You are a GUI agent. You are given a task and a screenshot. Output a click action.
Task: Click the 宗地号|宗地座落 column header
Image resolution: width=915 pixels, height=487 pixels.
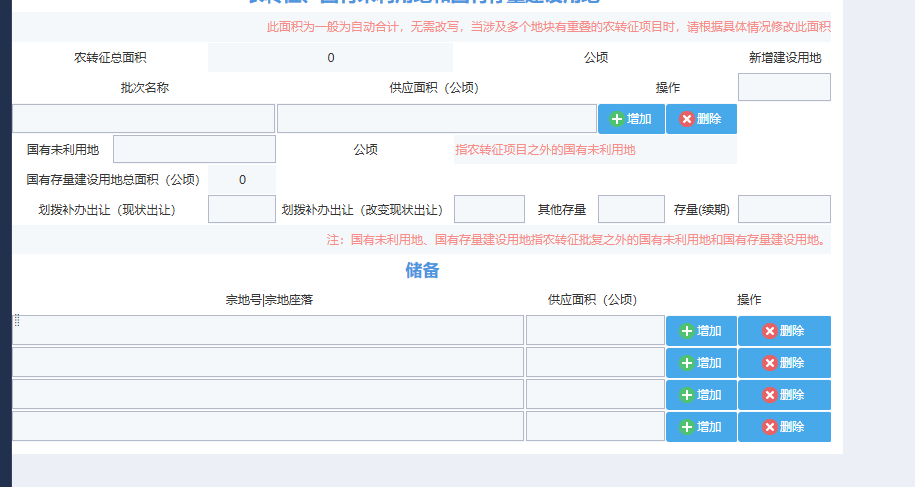tap(269, 300)
